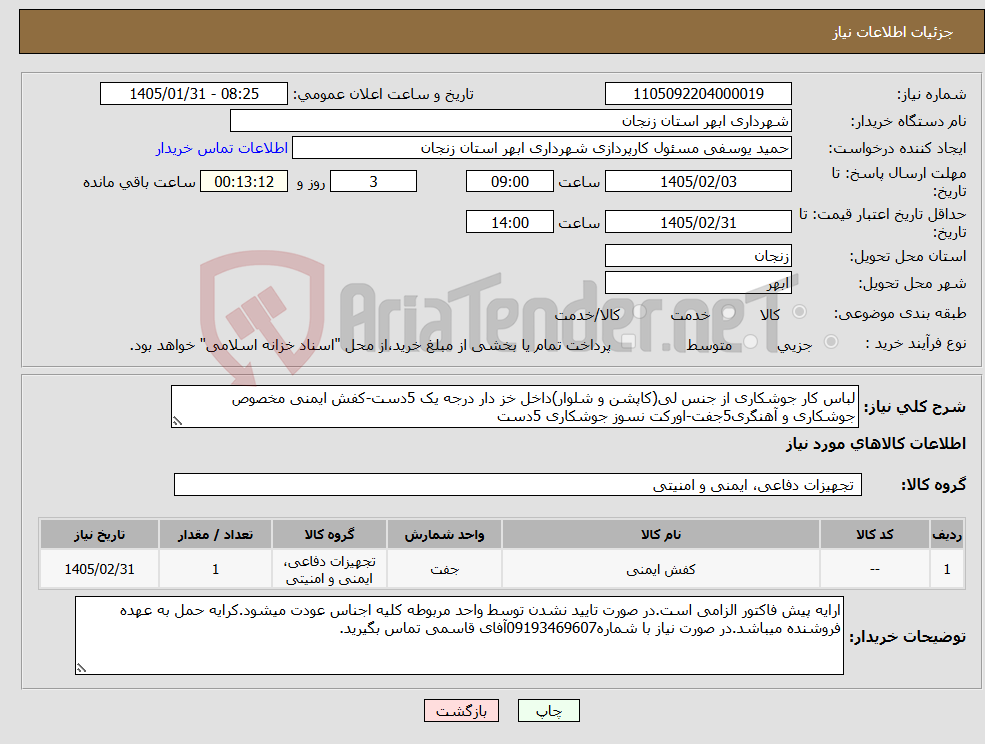This screenshot has height=744, width=985.
Task: Click the request creator name field
Action: click(x=541, y=148)
